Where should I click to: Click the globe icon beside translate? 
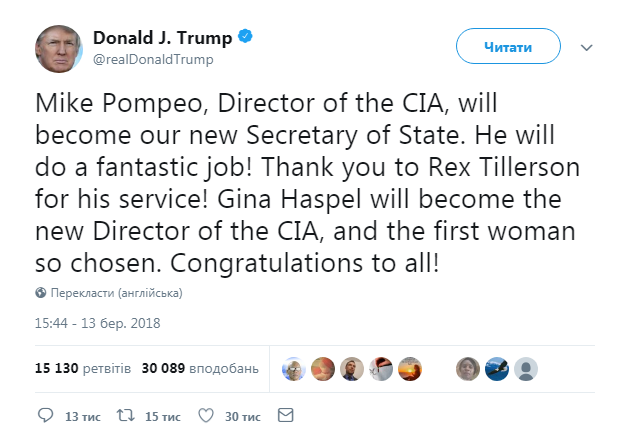click(41, 294)
